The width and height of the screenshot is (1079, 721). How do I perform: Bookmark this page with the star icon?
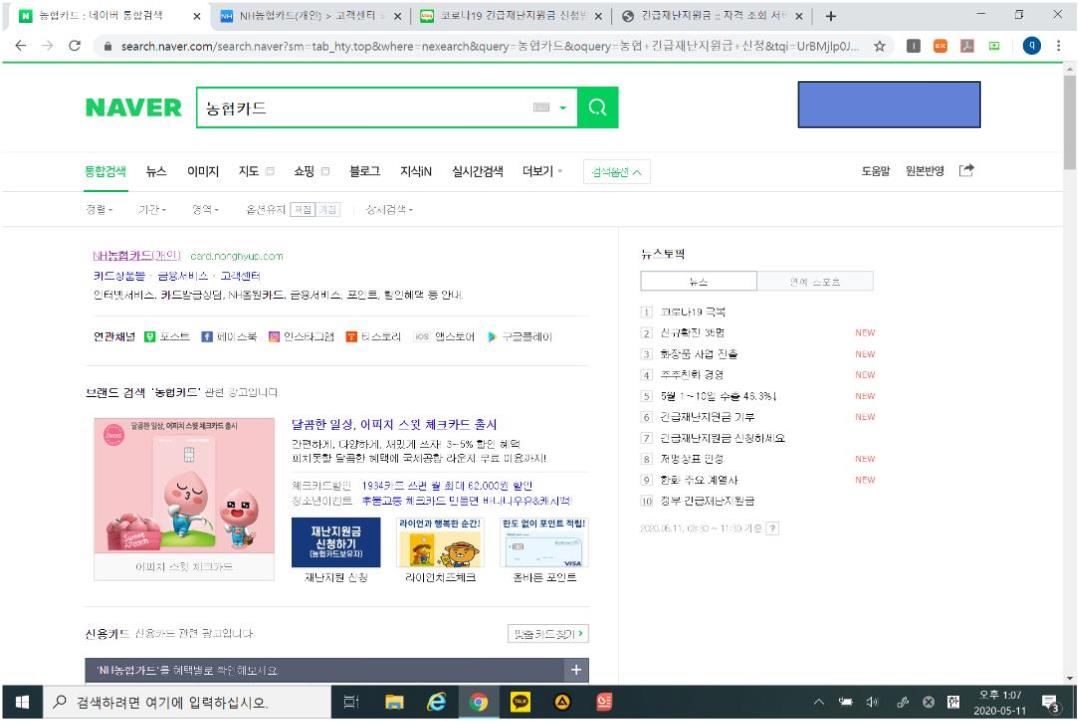[x=879, y=46]
